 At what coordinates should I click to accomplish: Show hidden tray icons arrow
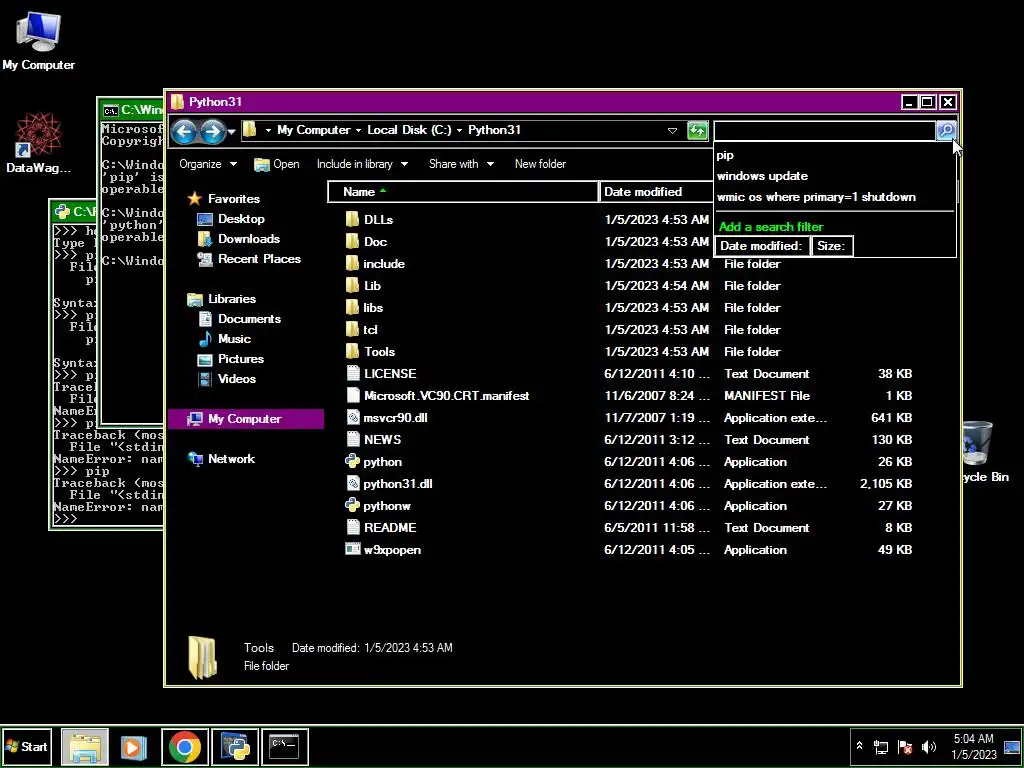tap(859, 746)
